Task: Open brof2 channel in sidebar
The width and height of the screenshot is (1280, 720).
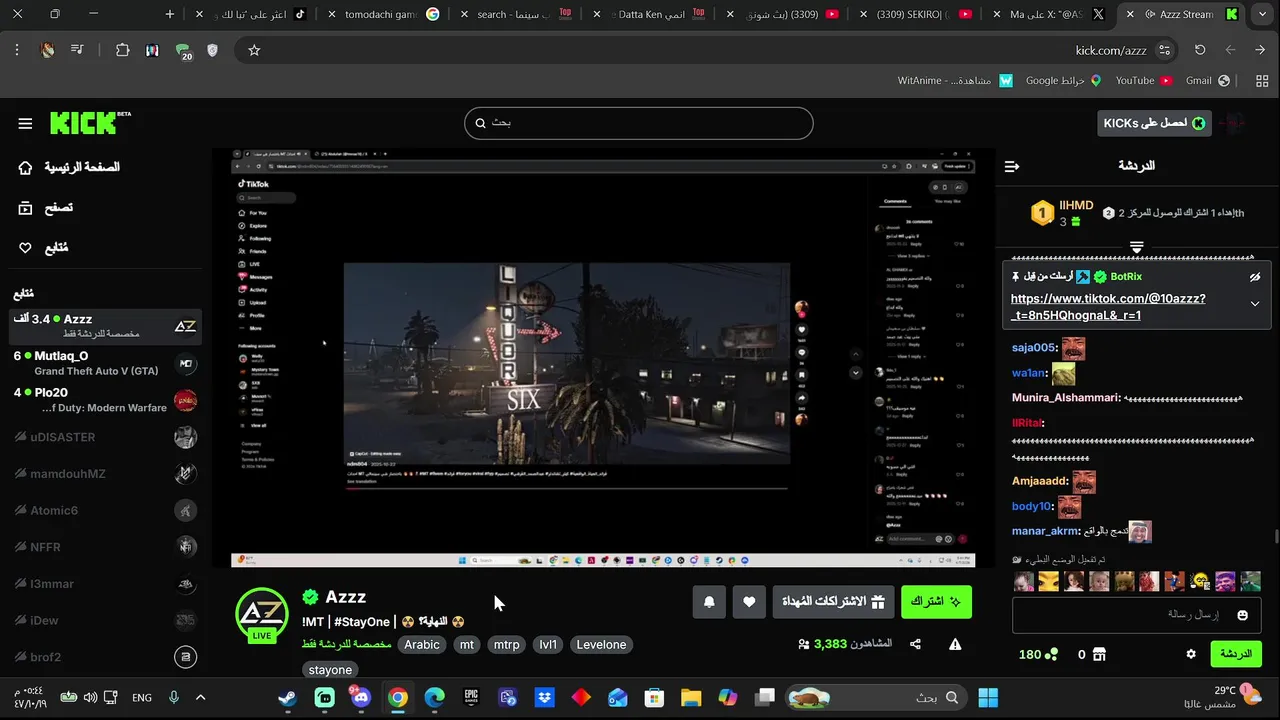Action: tap(106, 657)
